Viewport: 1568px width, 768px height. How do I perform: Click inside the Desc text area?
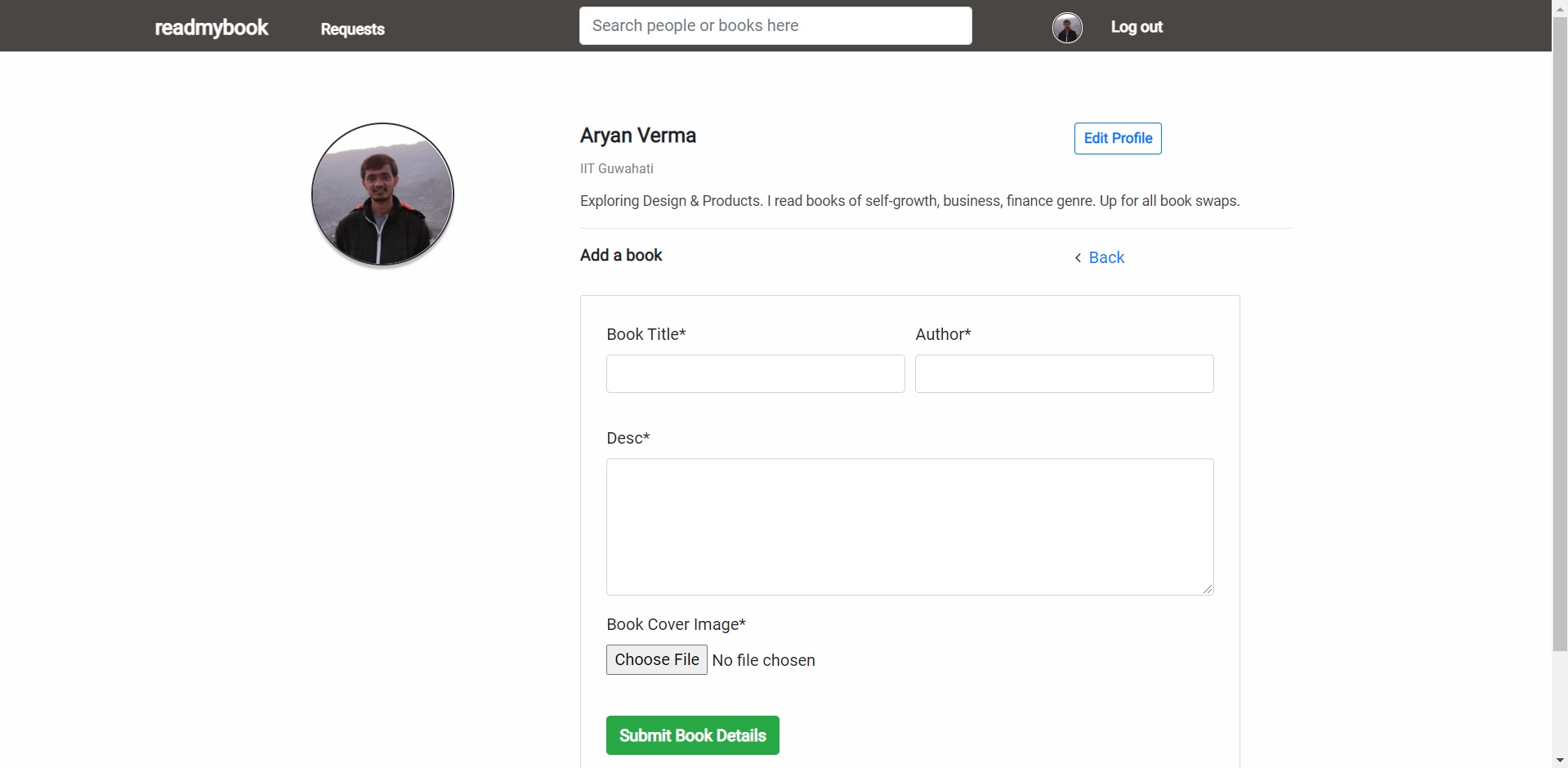pyautogui.click(x=909, y=527)
